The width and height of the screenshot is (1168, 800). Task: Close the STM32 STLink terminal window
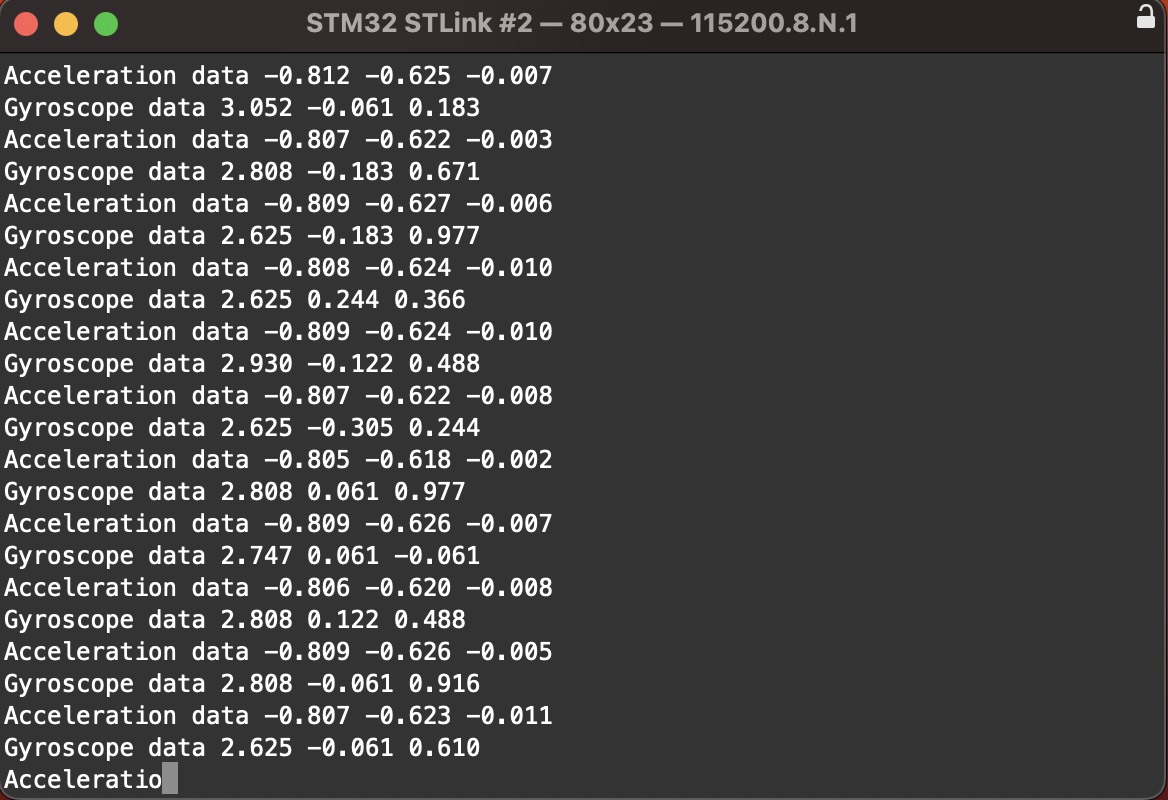26,24
